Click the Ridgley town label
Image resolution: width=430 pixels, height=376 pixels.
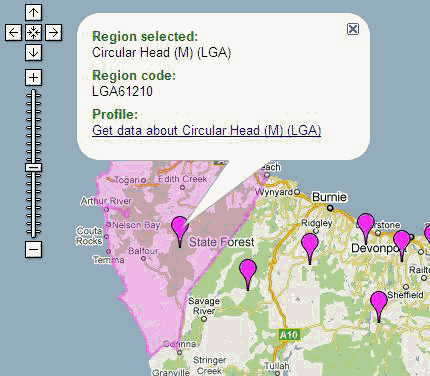tap(317, 223)
